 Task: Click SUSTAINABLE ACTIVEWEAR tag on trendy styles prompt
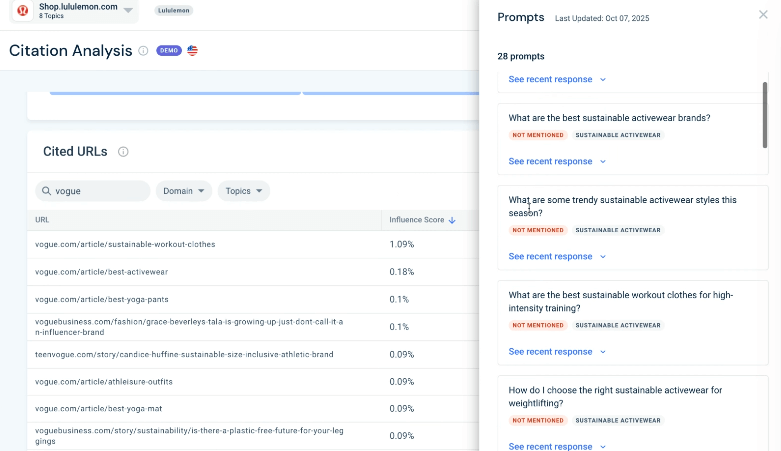(x=618, y=230)
